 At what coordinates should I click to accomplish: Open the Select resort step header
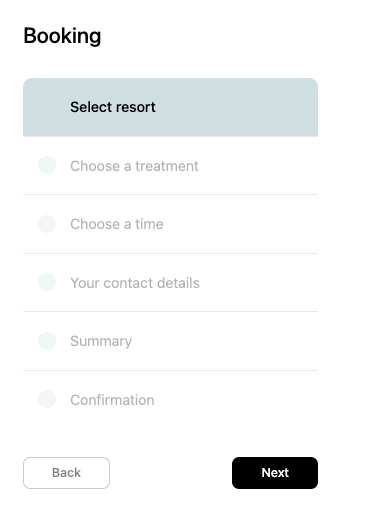170,107
